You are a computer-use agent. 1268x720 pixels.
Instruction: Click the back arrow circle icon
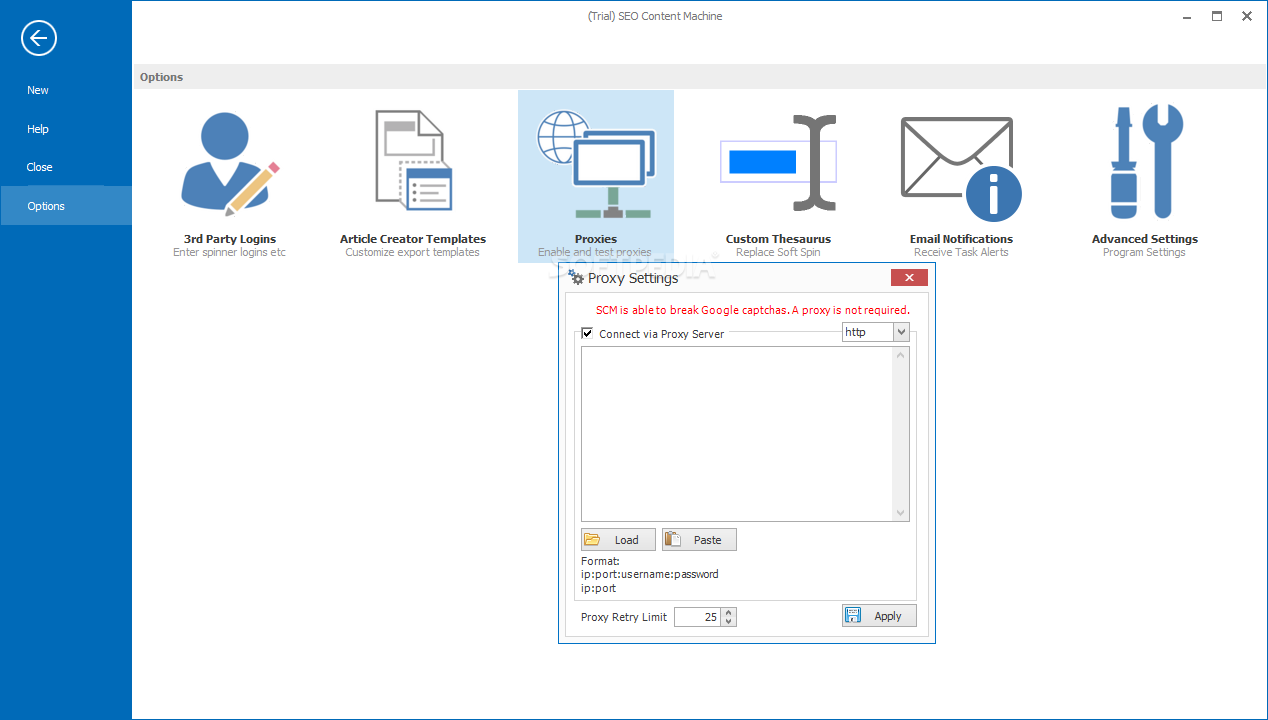pyautogui.click(x=39, y=39)
